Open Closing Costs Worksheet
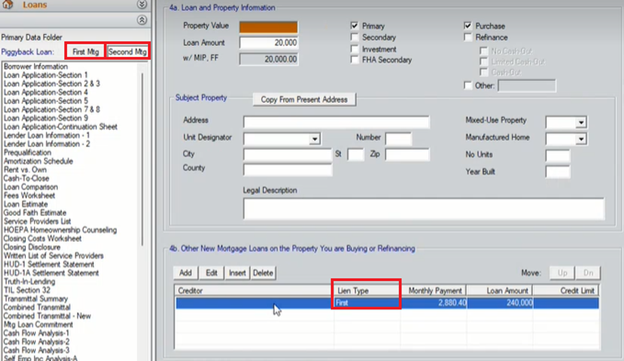The image size is (624, 361). pos(43,238)
